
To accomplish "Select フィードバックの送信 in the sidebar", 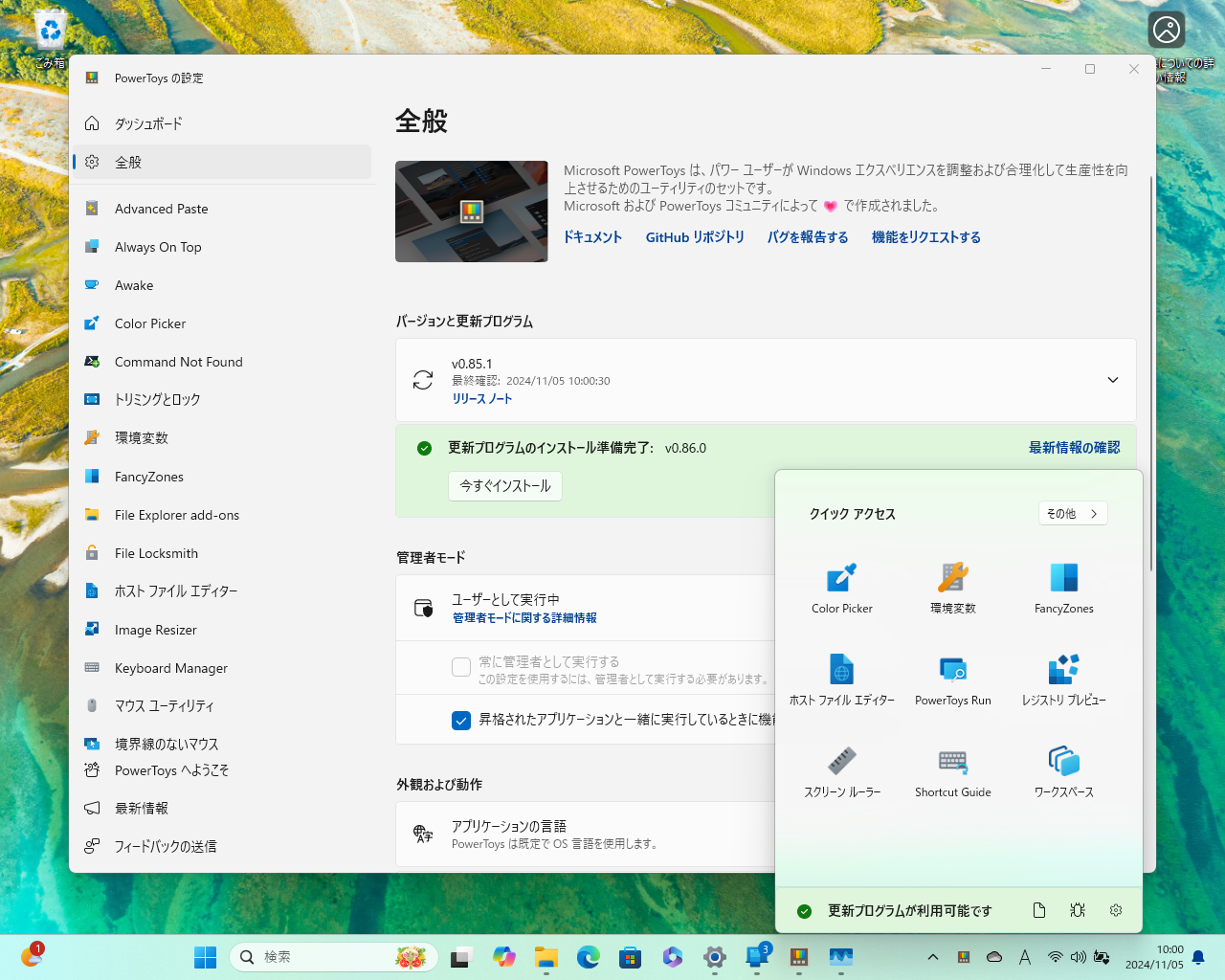I will (x=222, y=847).
